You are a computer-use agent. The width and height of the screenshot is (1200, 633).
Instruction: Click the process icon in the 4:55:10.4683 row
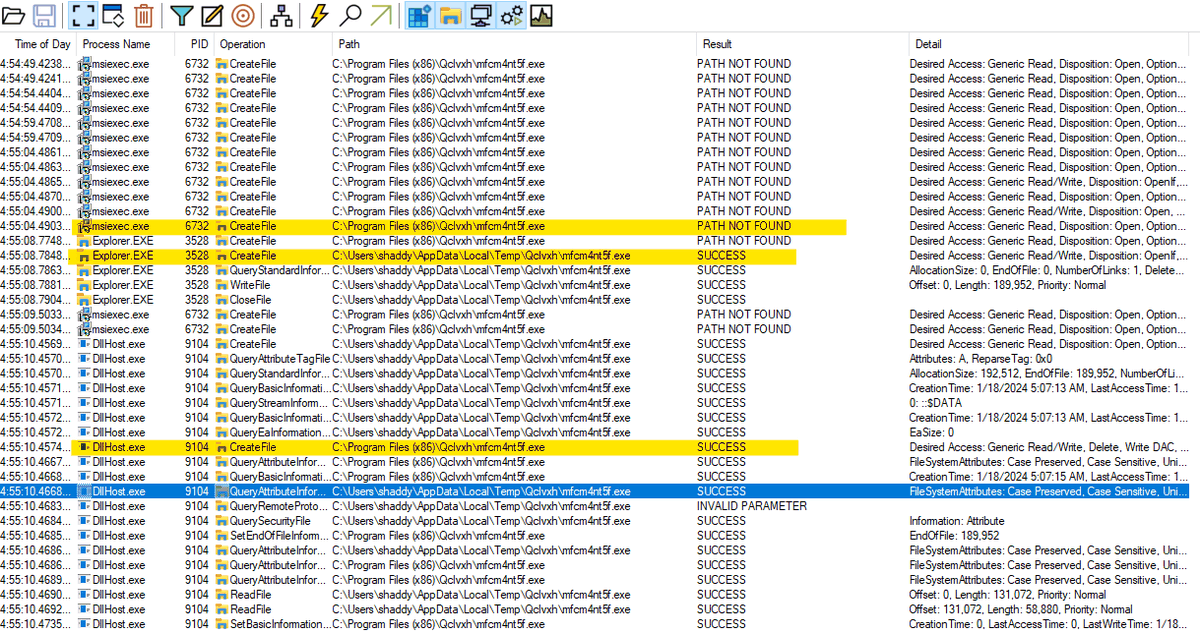84,506
